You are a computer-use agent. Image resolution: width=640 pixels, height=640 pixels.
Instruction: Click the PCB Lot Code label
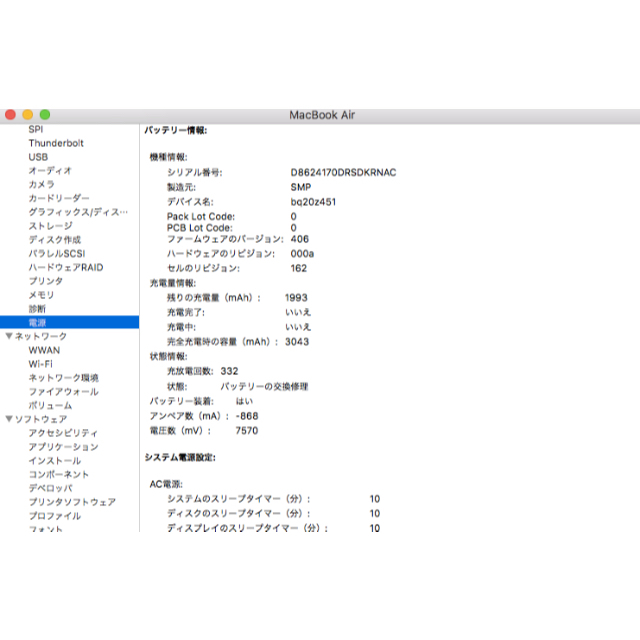coord(200,228)
